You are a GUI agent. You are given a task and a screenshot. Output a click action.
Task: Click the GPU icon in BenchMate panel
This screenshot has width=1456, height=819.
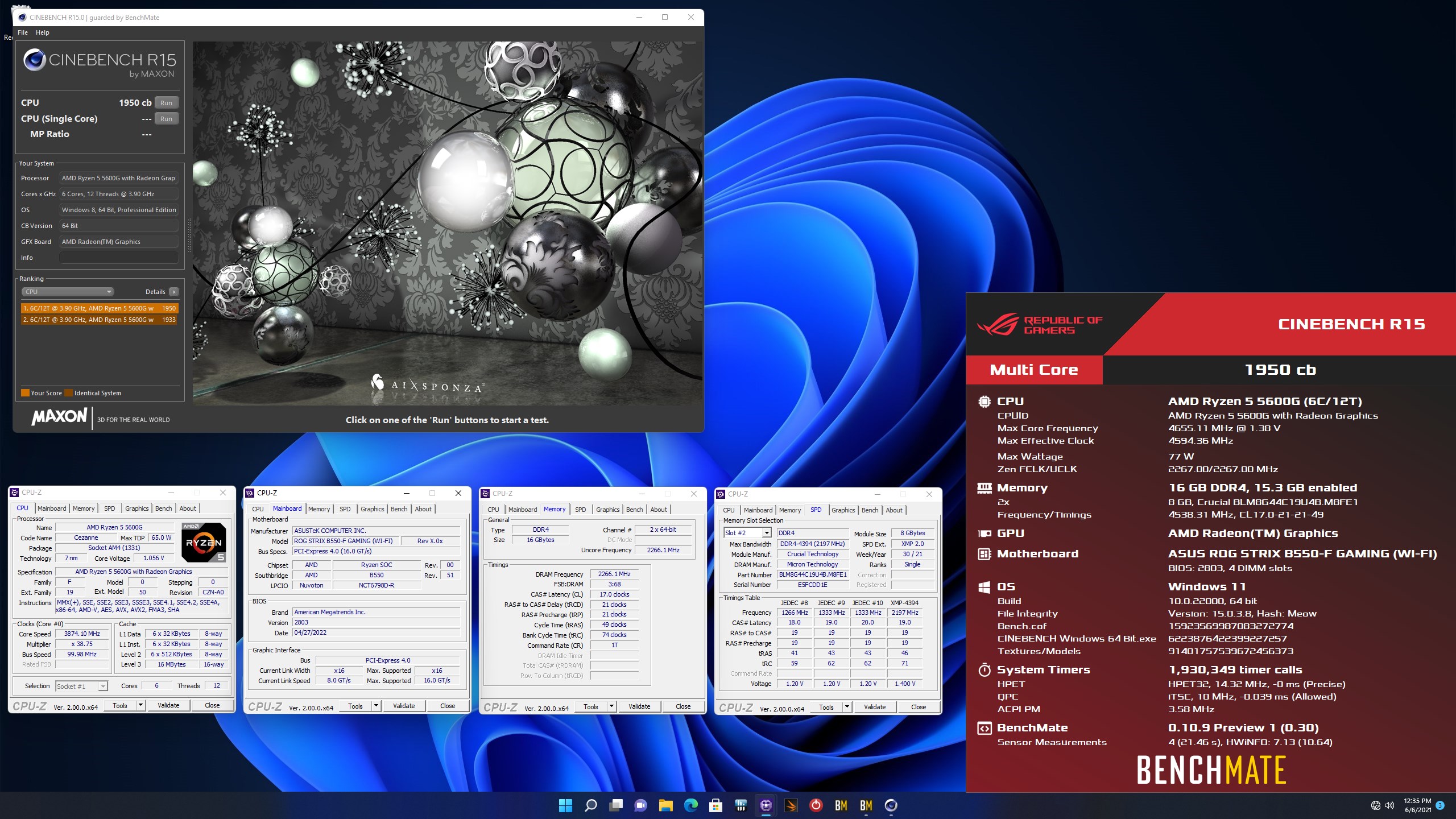click(x=985, y=533)
